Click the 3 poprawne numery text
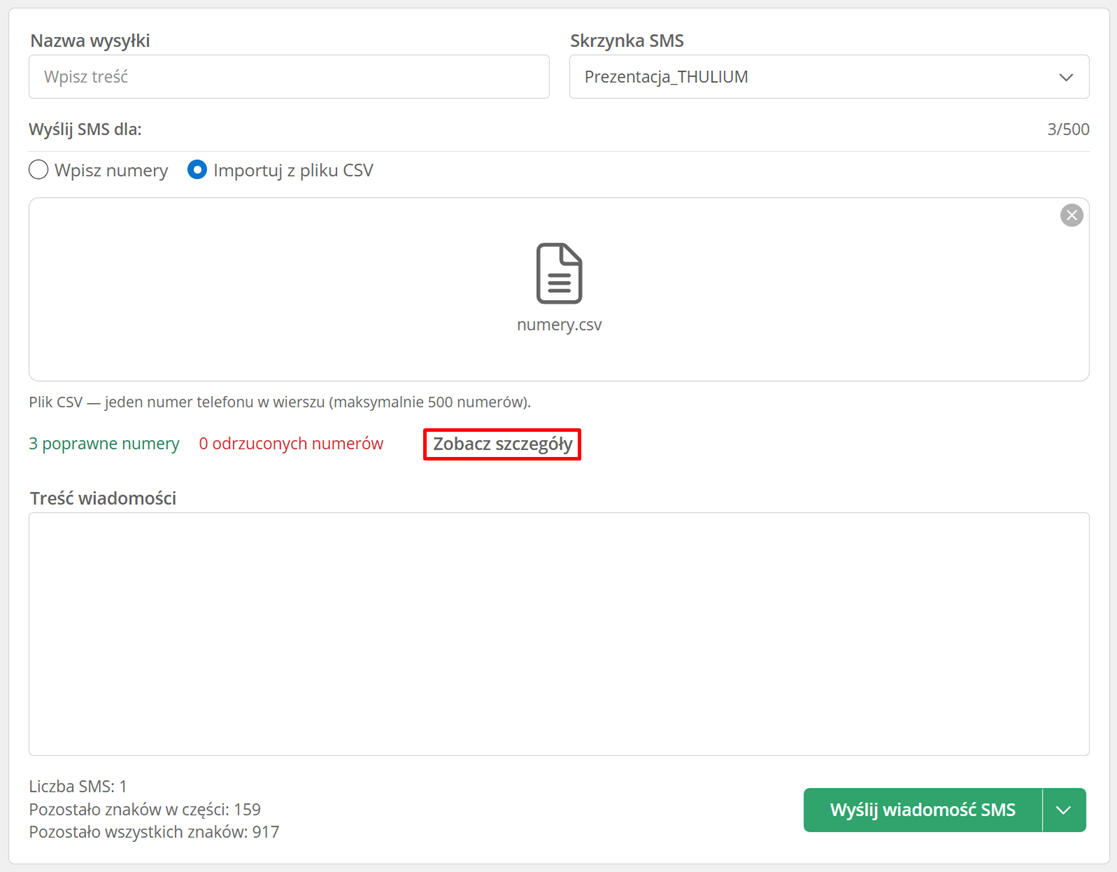The width and height of the screenshot is (1117, 872). [104, 444]
